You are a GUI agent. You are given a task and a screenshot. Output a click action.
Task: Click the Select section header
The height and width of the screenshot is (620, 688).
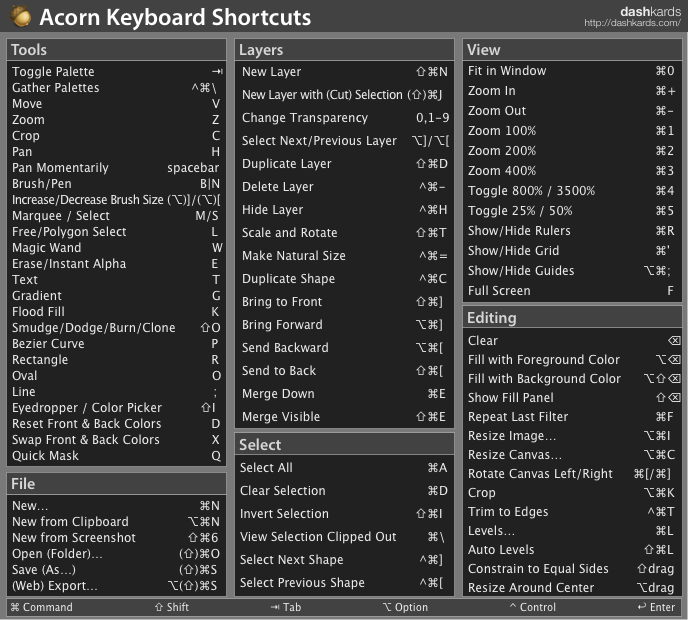(x=344, y=444)
